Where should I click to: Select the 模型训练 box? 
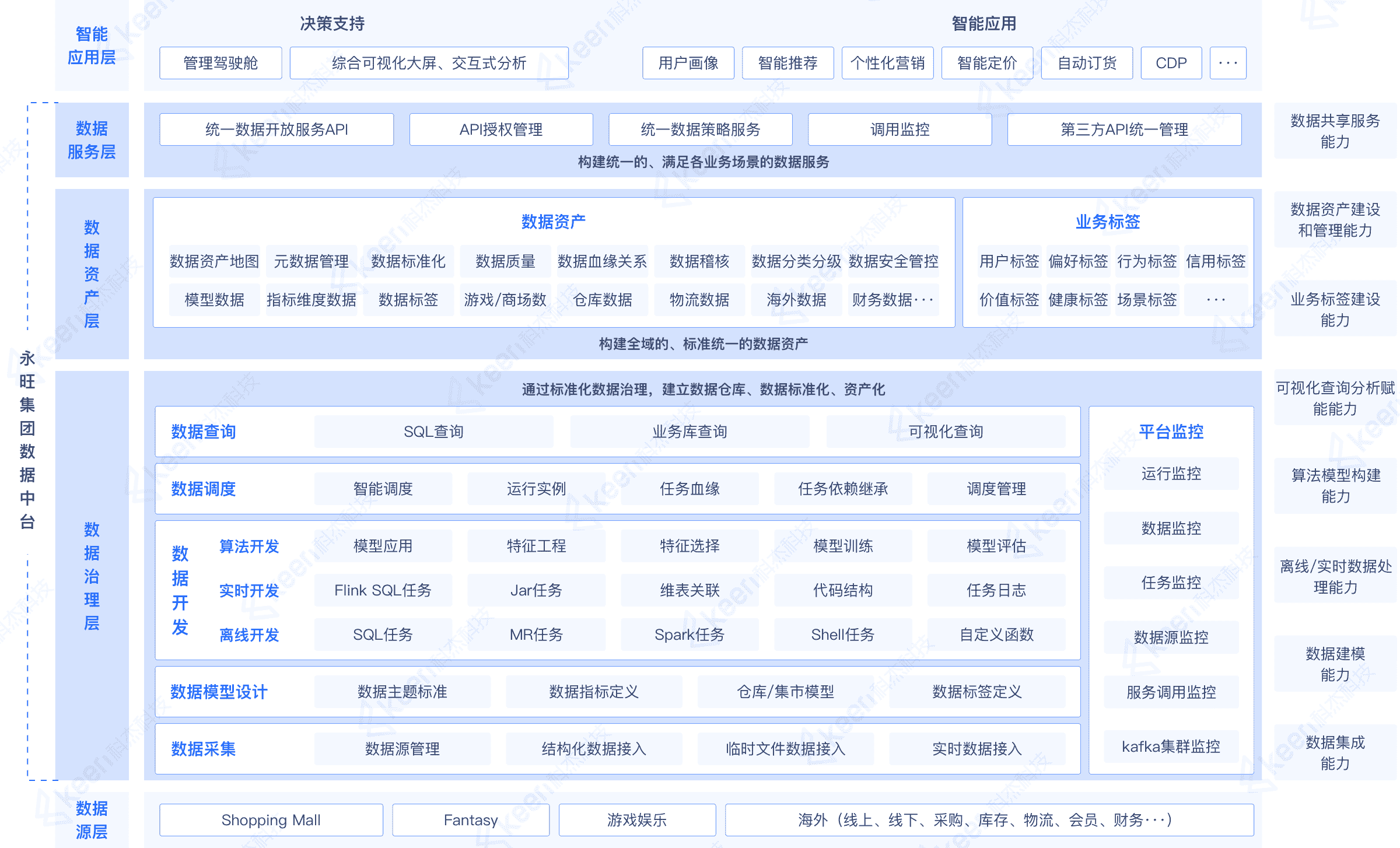point(843,546)
